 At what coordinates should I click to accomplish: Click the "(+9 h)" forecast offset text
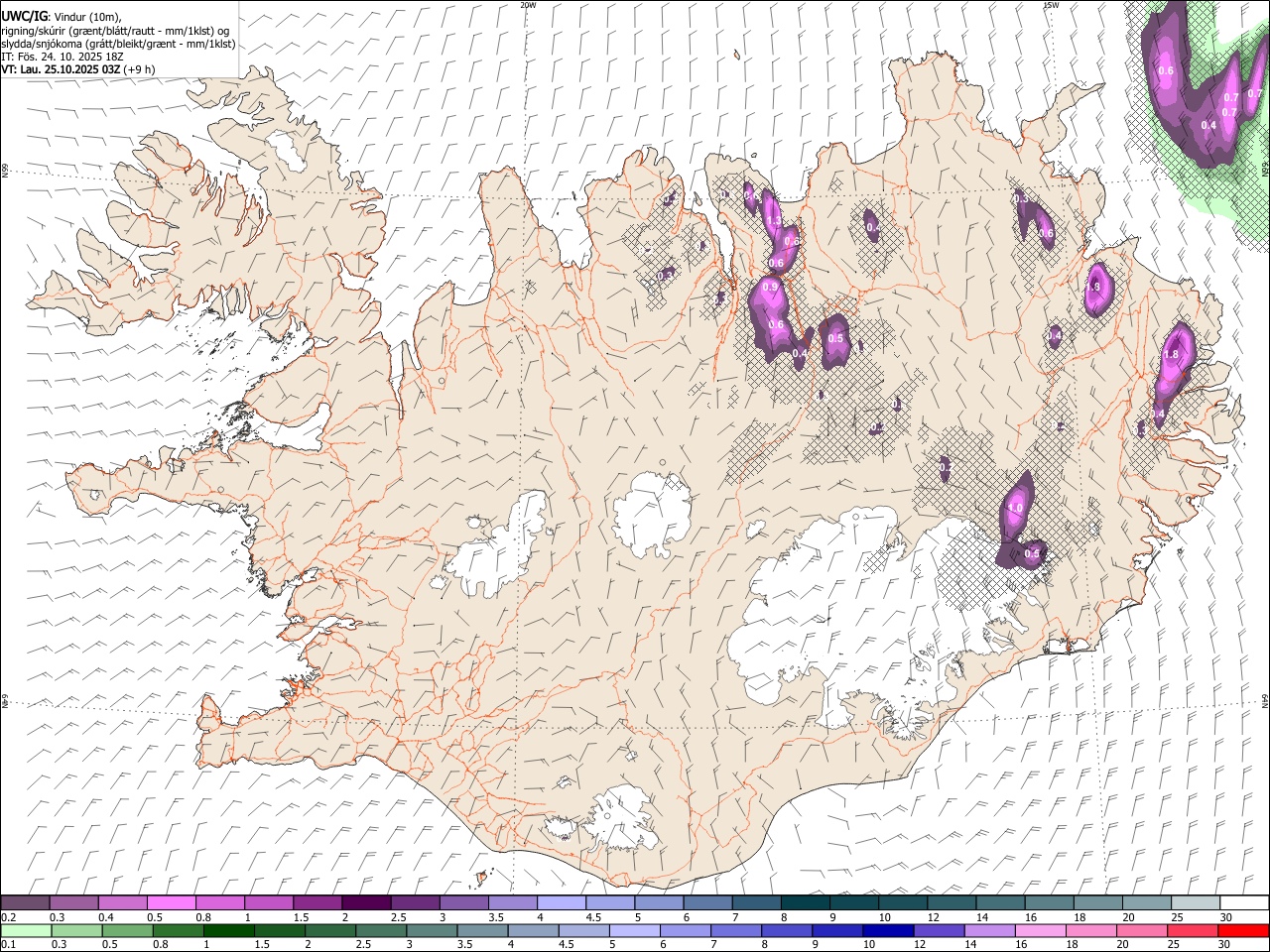coord(140,69)
